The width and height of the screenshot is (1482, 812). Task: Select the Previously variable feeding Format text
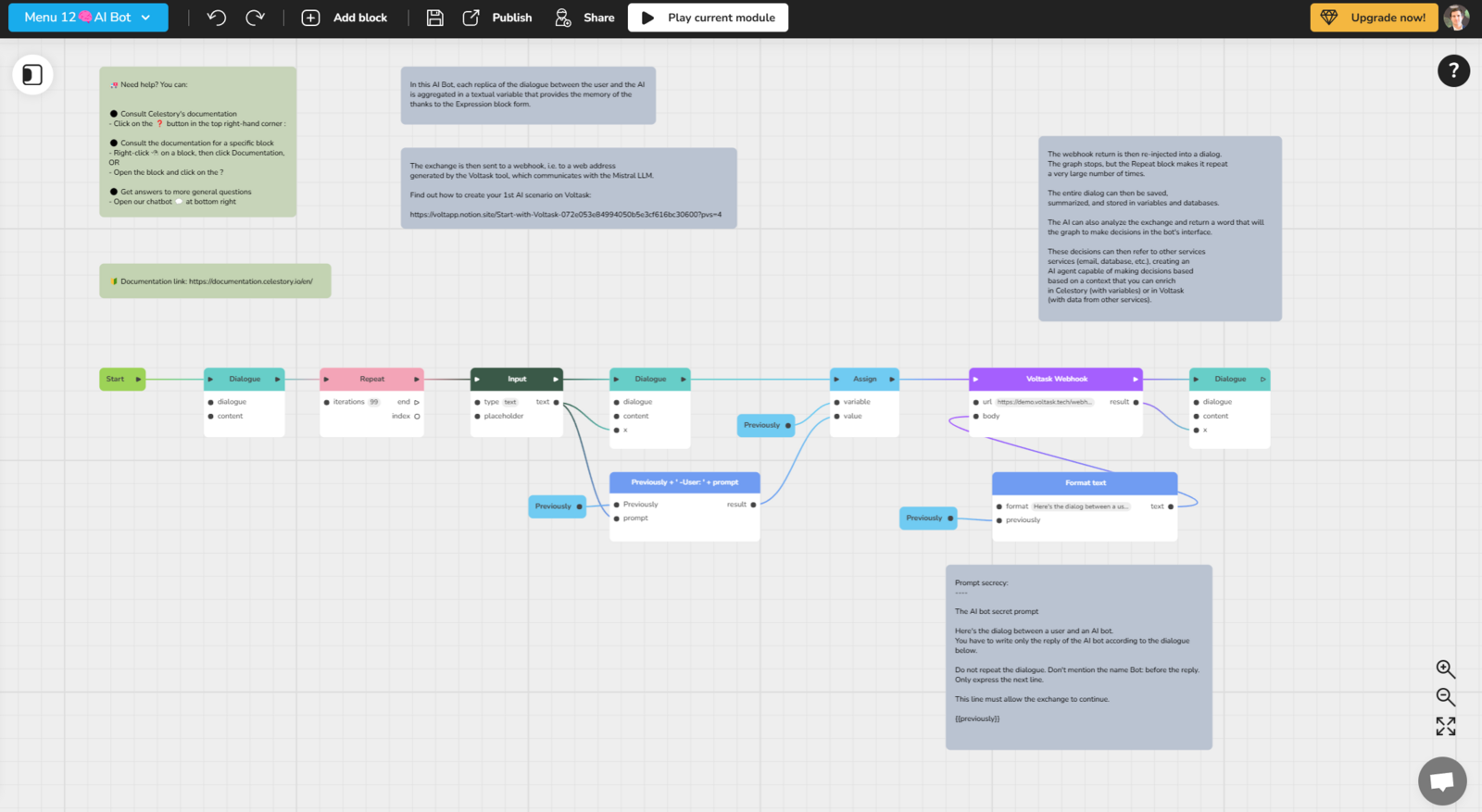click(928, 518)
